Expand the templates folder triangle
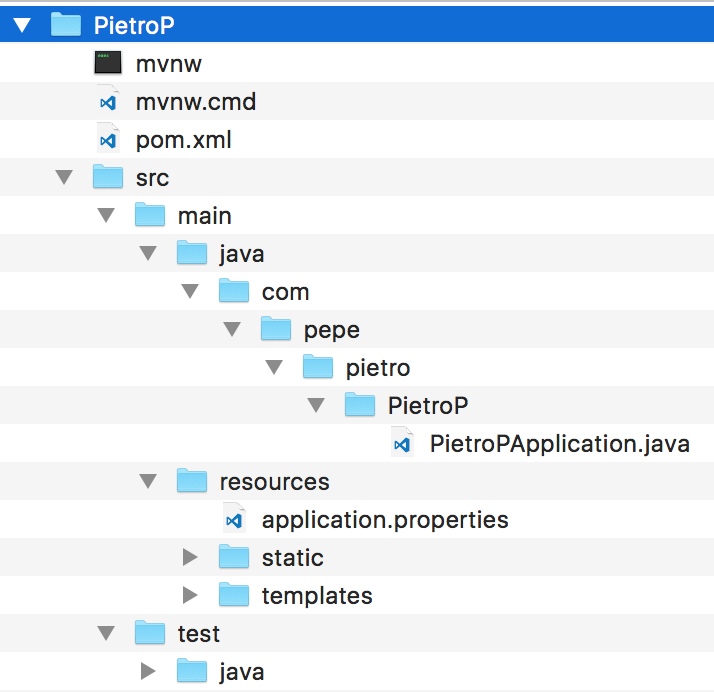Viewport: 714px width, 692px height. pyautogui.click(x=191, y=596)
